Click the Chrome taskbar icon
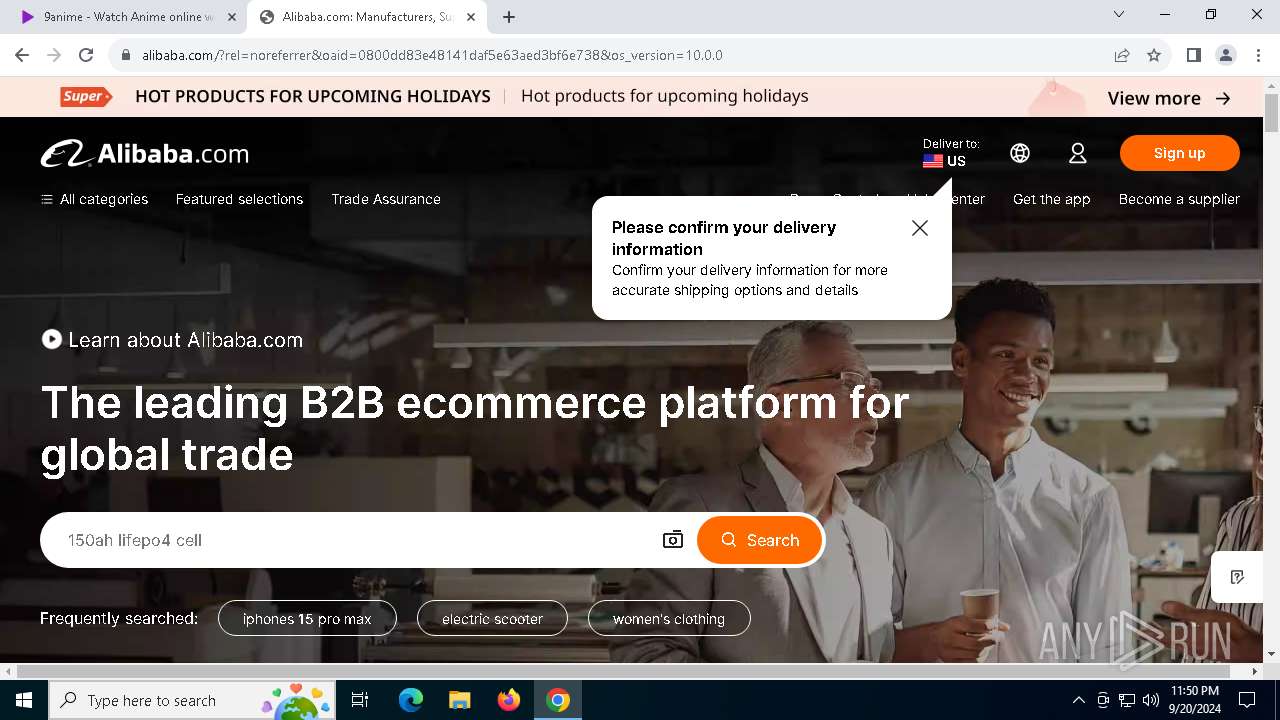The image size is (1280, 720). [x=558, y=700]
